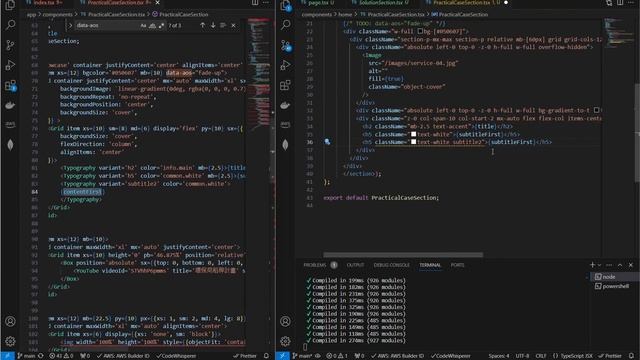Open More Actions in left editor title
Viewport: 640px width, 360px height.
[x=266, y=2]
